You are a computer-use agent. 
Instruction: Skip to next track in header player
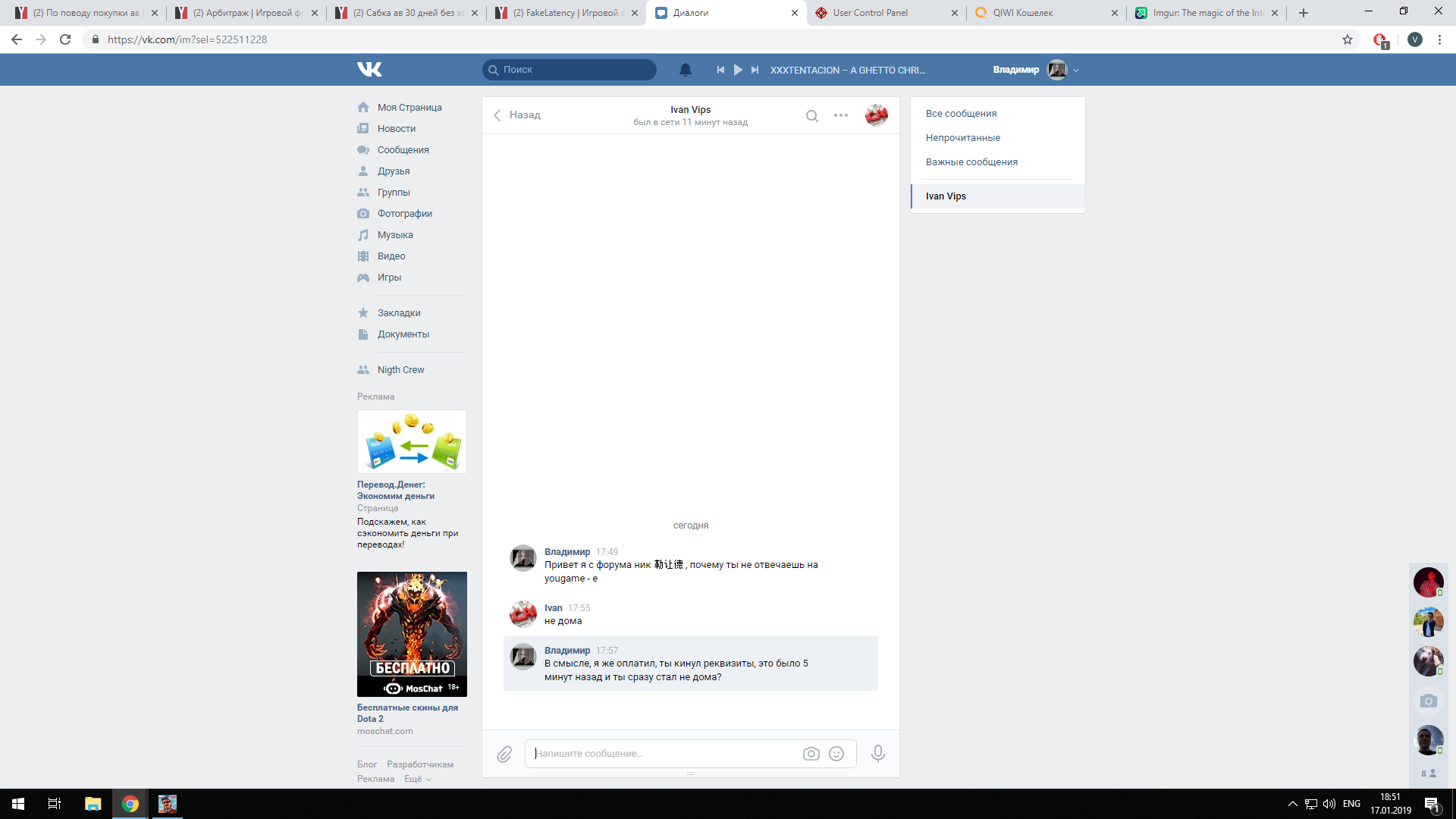pos(755,70)
